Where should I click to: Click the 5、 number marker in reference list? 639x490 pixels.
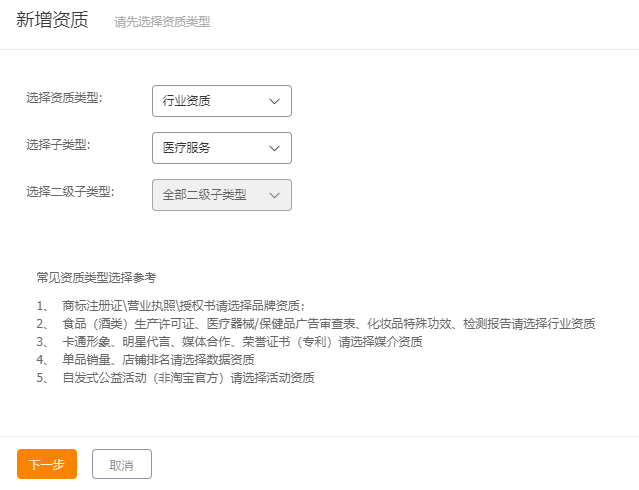tap(43, 378)
